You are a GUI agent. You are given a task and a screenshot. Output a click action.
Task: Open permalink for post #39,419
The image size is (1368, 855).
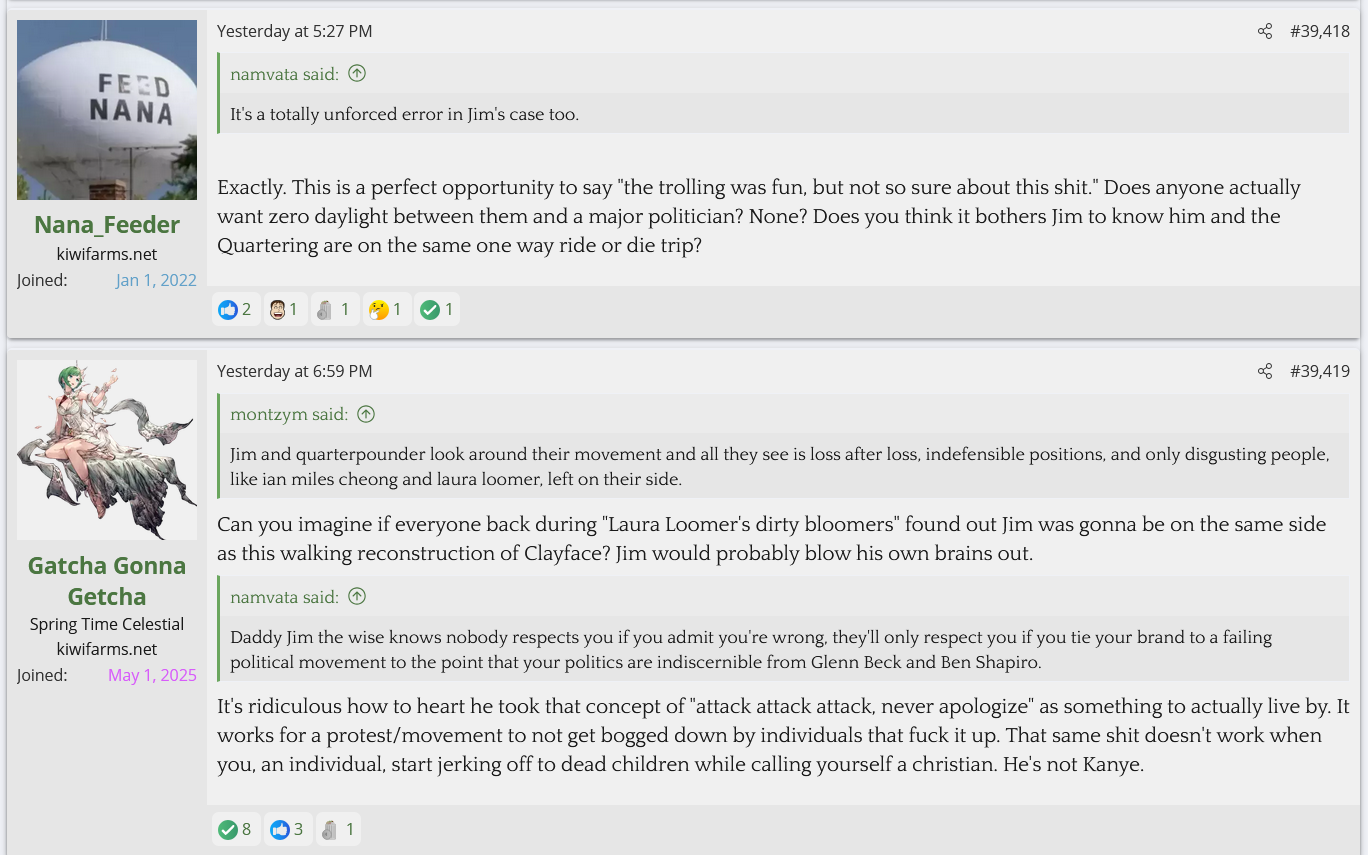click(1320, 371)
